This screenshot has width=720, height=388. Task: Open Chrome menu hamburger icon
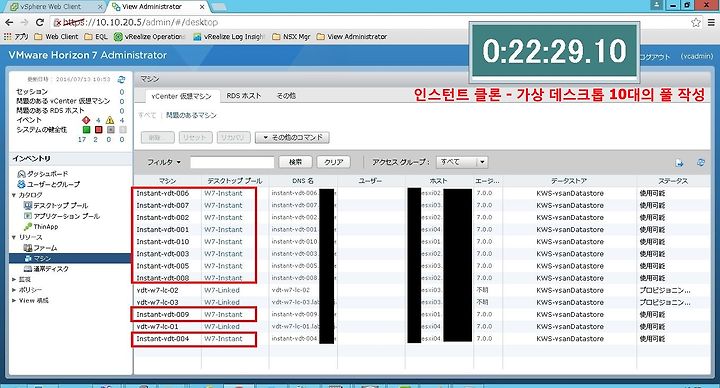point(711,22)
